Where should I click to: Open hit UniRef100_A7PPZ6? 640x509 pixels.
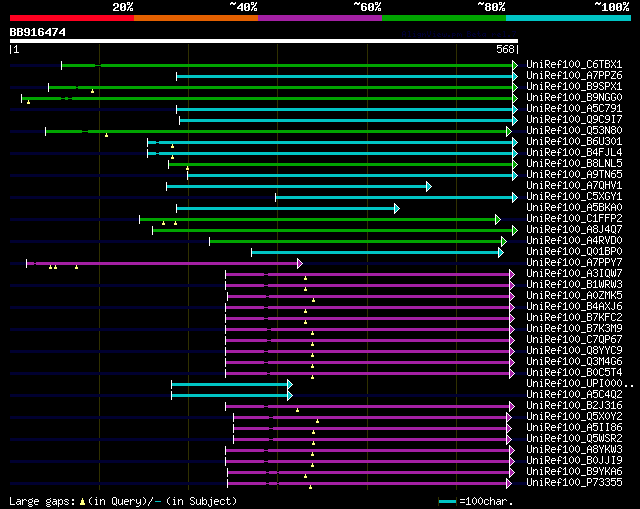(x=574, y=76)
